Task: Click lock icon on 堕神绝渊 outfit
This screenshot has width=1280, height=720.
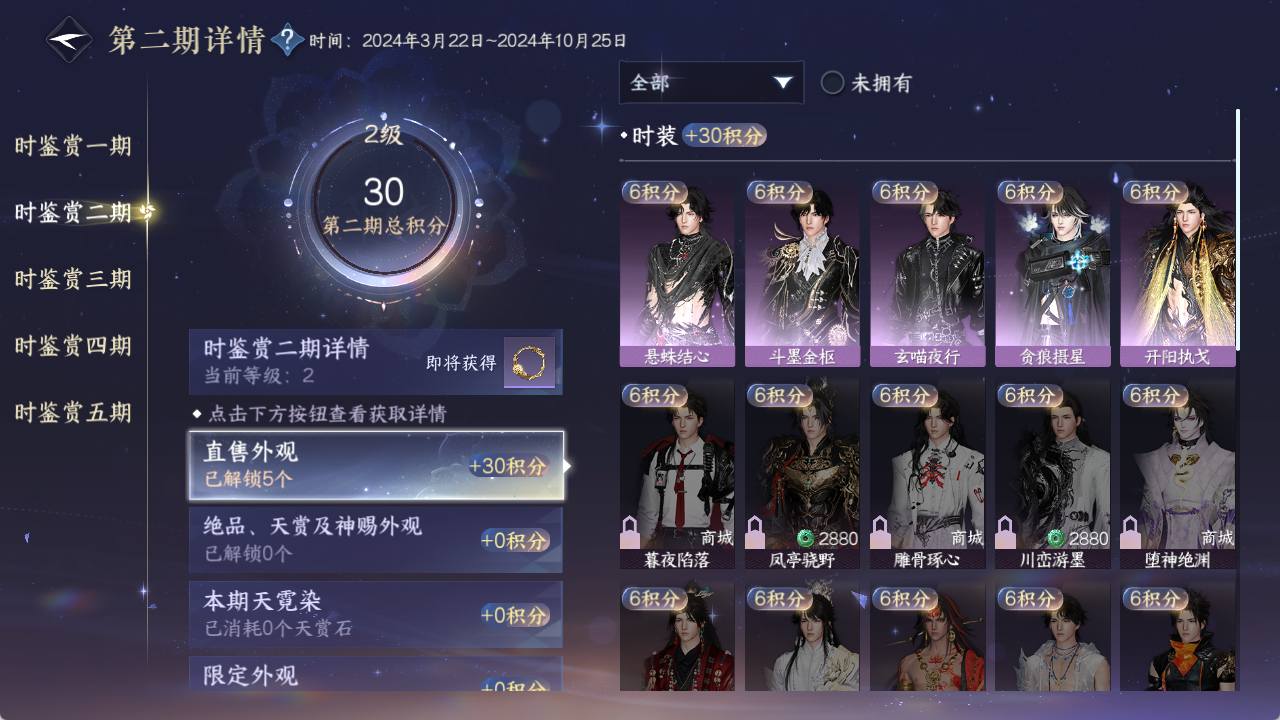Action: 1130,531
